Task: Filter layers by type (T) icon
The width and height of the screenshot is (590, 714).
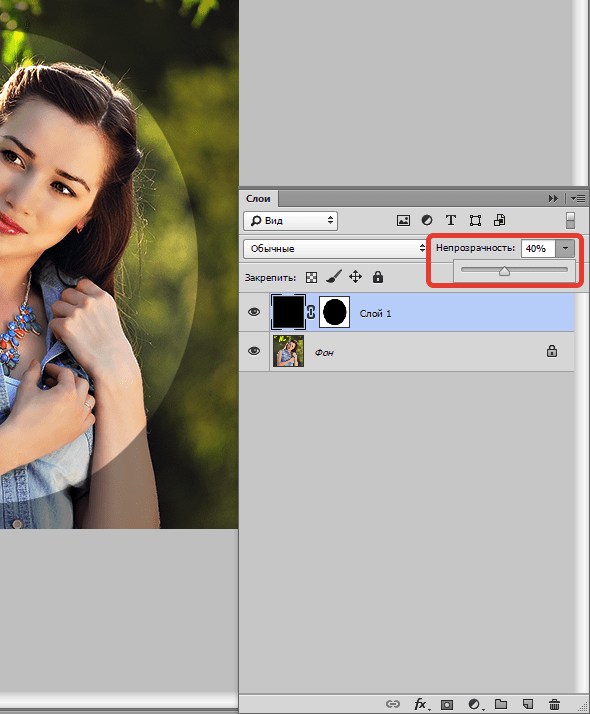Action: 451,220
